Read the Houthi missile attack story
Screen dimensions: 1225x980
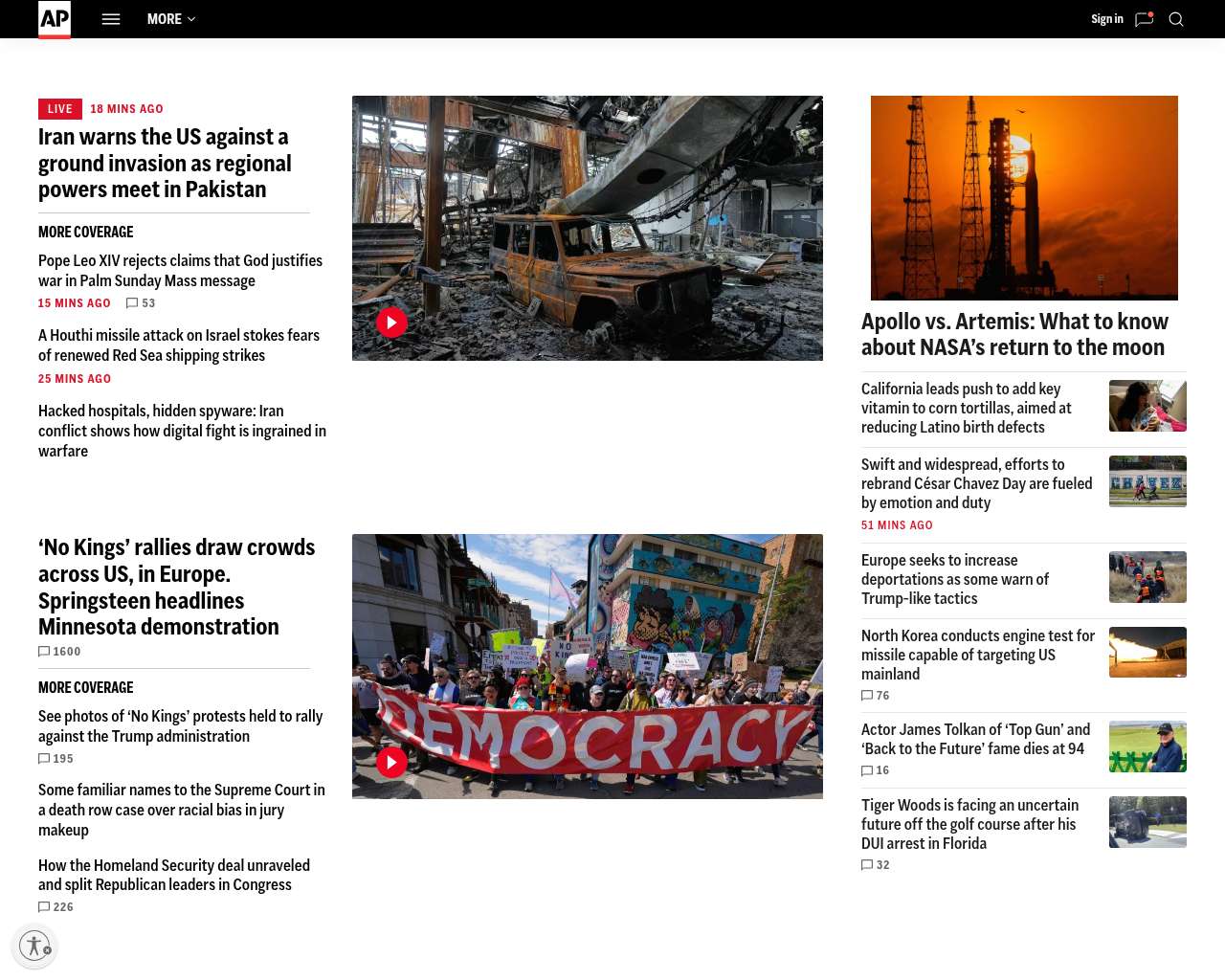(179, 345)
